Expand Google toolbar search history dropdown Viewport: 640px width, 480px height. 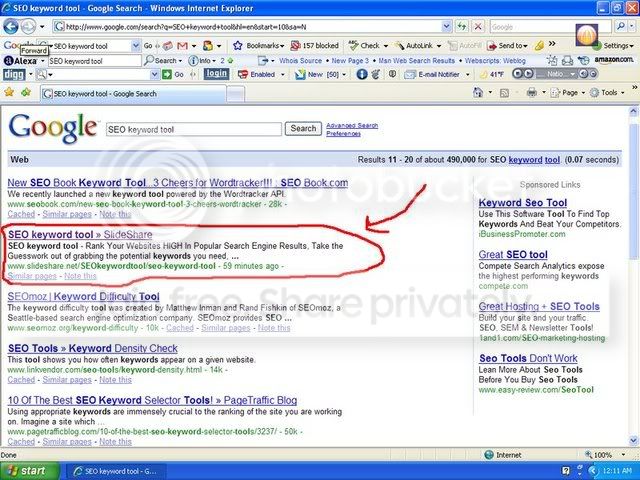136,46
